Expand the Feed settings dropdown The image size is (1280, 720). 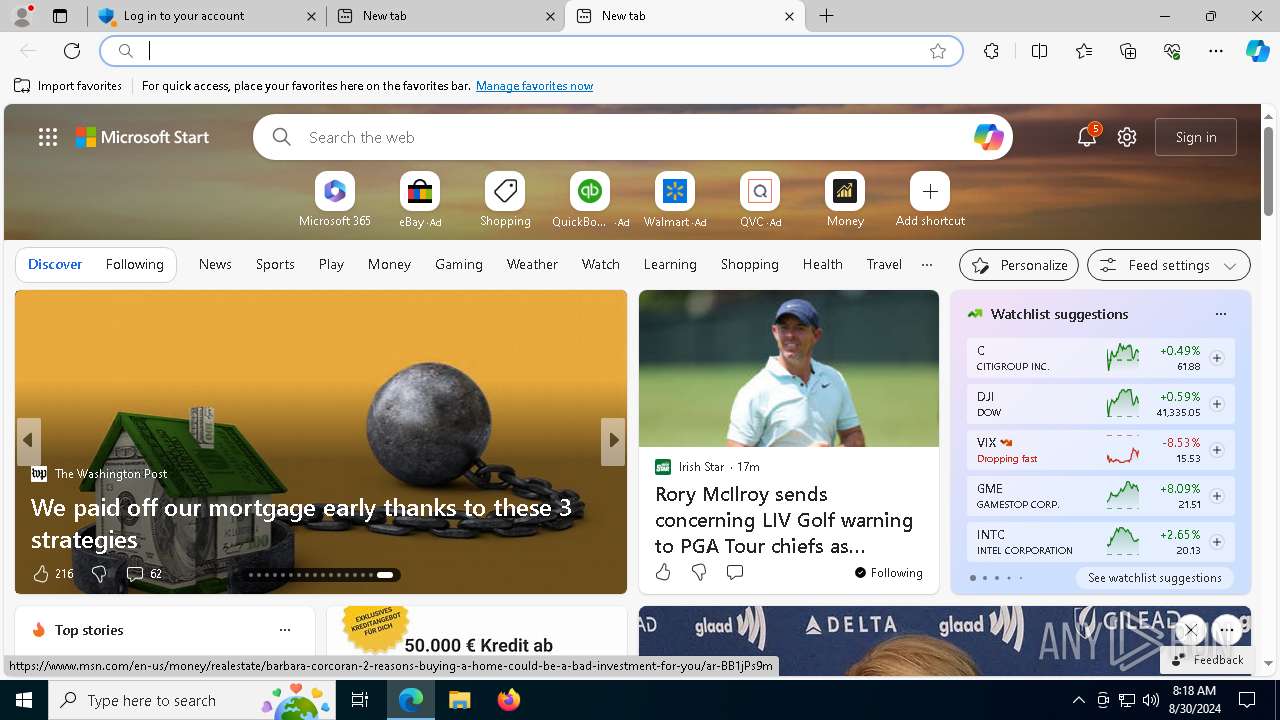pos(1168,265)
